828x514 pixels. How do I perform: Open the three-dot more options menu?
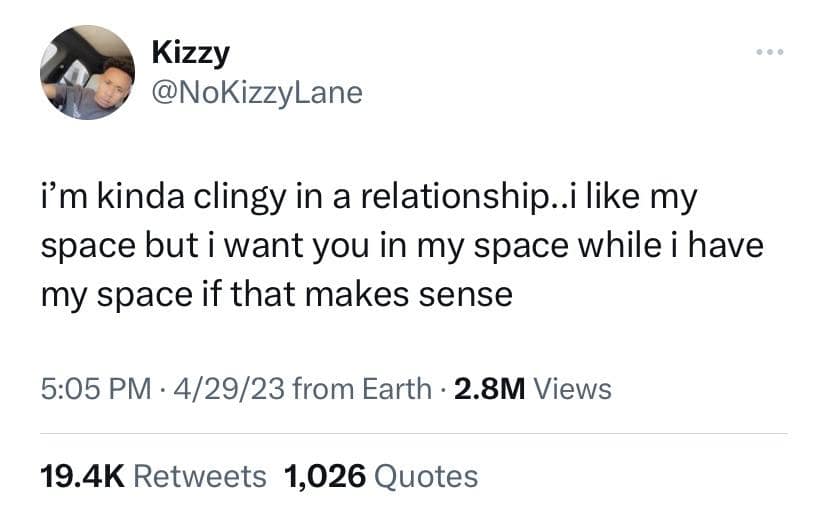pos(770,51)
